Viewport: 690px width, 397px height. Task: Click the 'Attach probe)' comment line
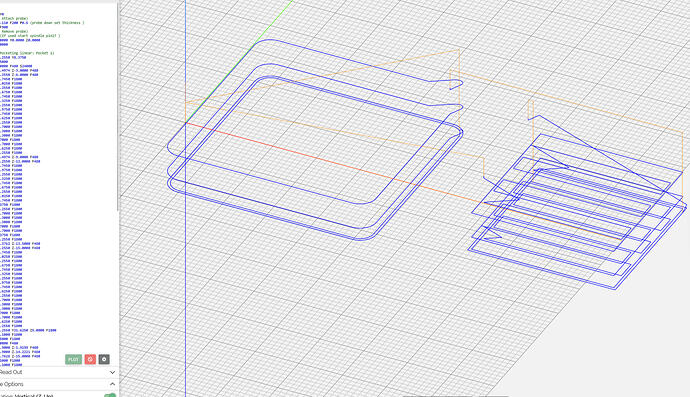[x=14, y=18]
